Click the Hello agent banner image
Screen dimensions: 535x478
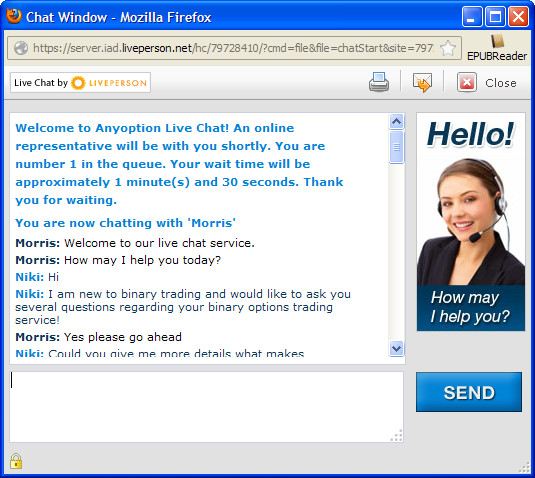(x=471, y=222)
